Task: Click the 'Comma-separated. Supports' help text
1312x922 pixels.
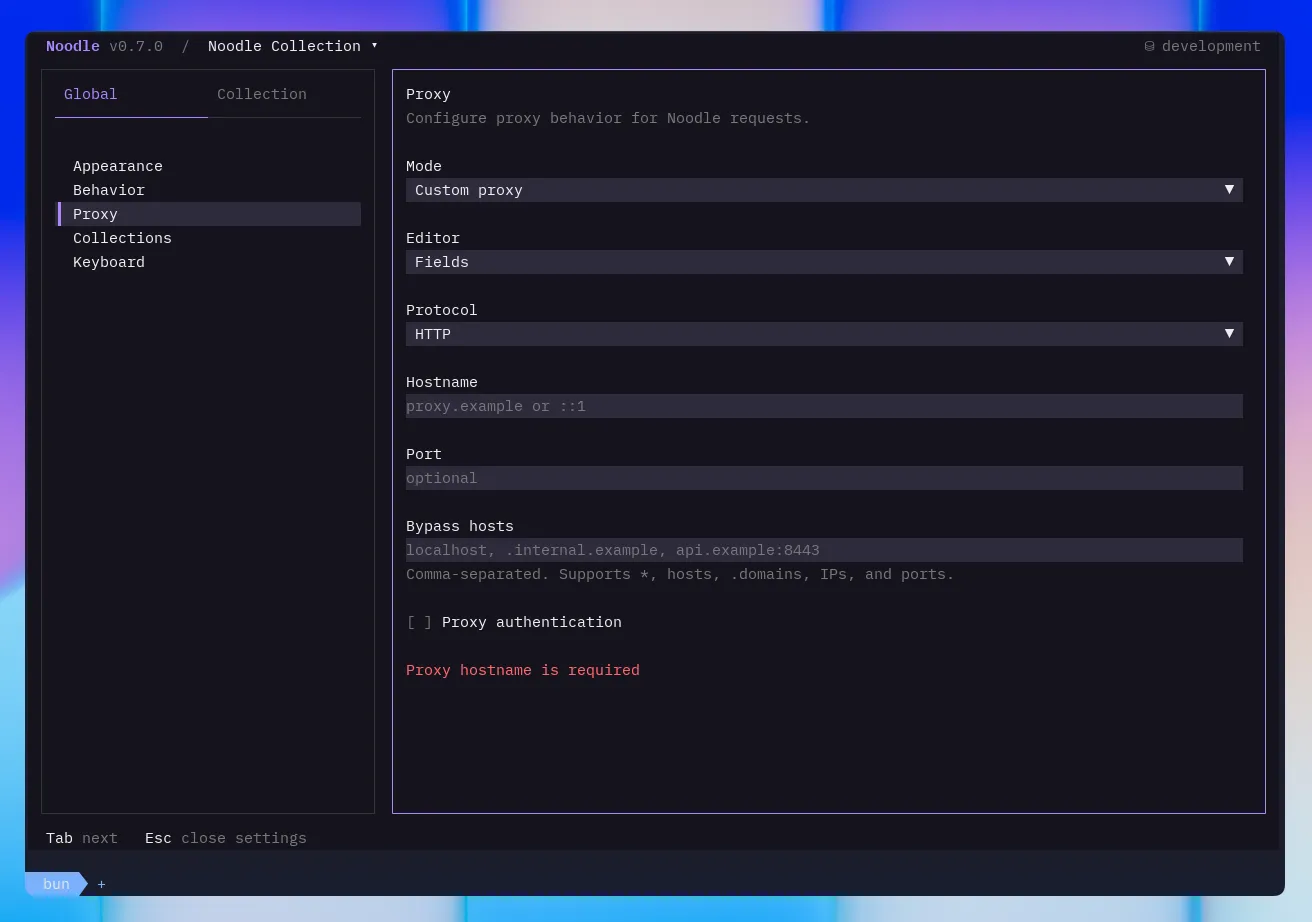Action: [680, 574]
